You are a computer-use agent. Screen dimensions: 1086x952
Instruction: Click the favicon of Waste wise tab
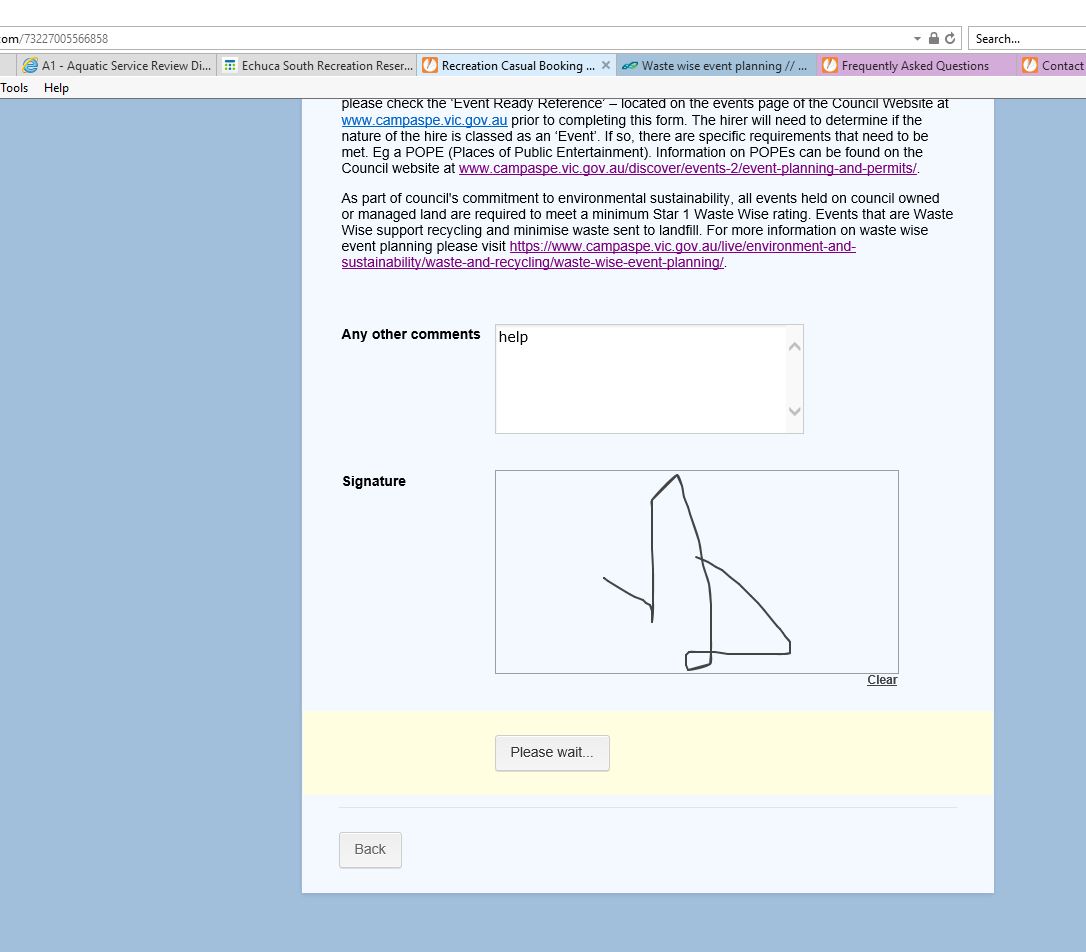pos(630,66)
